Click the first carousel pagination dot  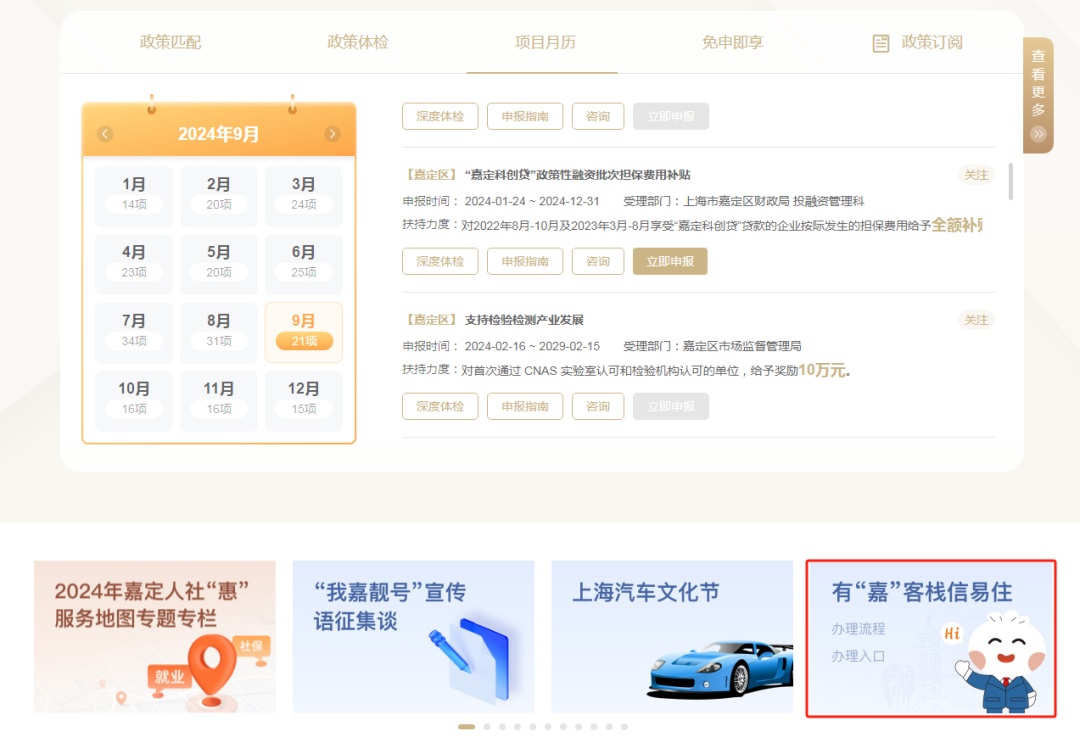466,727
